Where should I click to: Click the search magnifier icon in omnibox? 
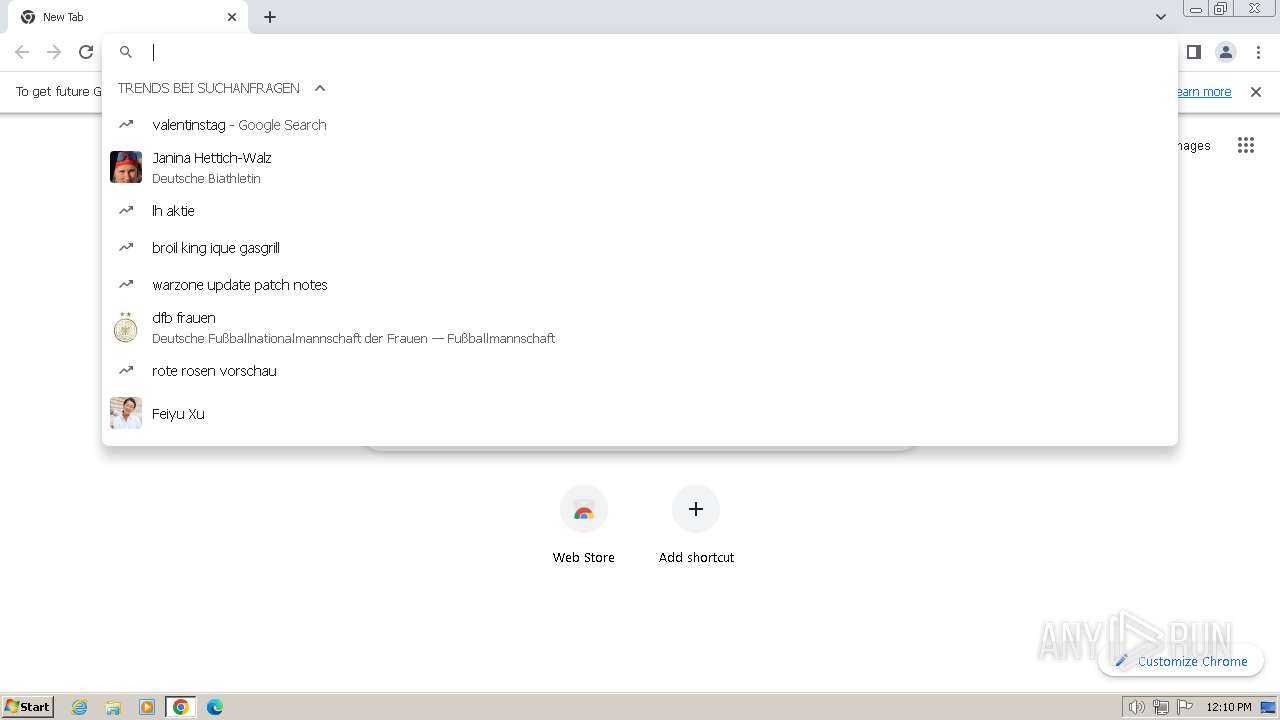pyautogui.click(x=126, y=52)
